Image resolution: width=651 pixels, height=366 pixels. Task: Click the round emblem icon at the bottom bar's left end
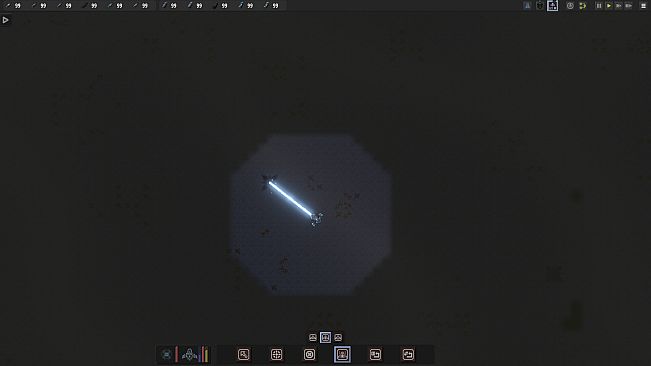(166, 355)
